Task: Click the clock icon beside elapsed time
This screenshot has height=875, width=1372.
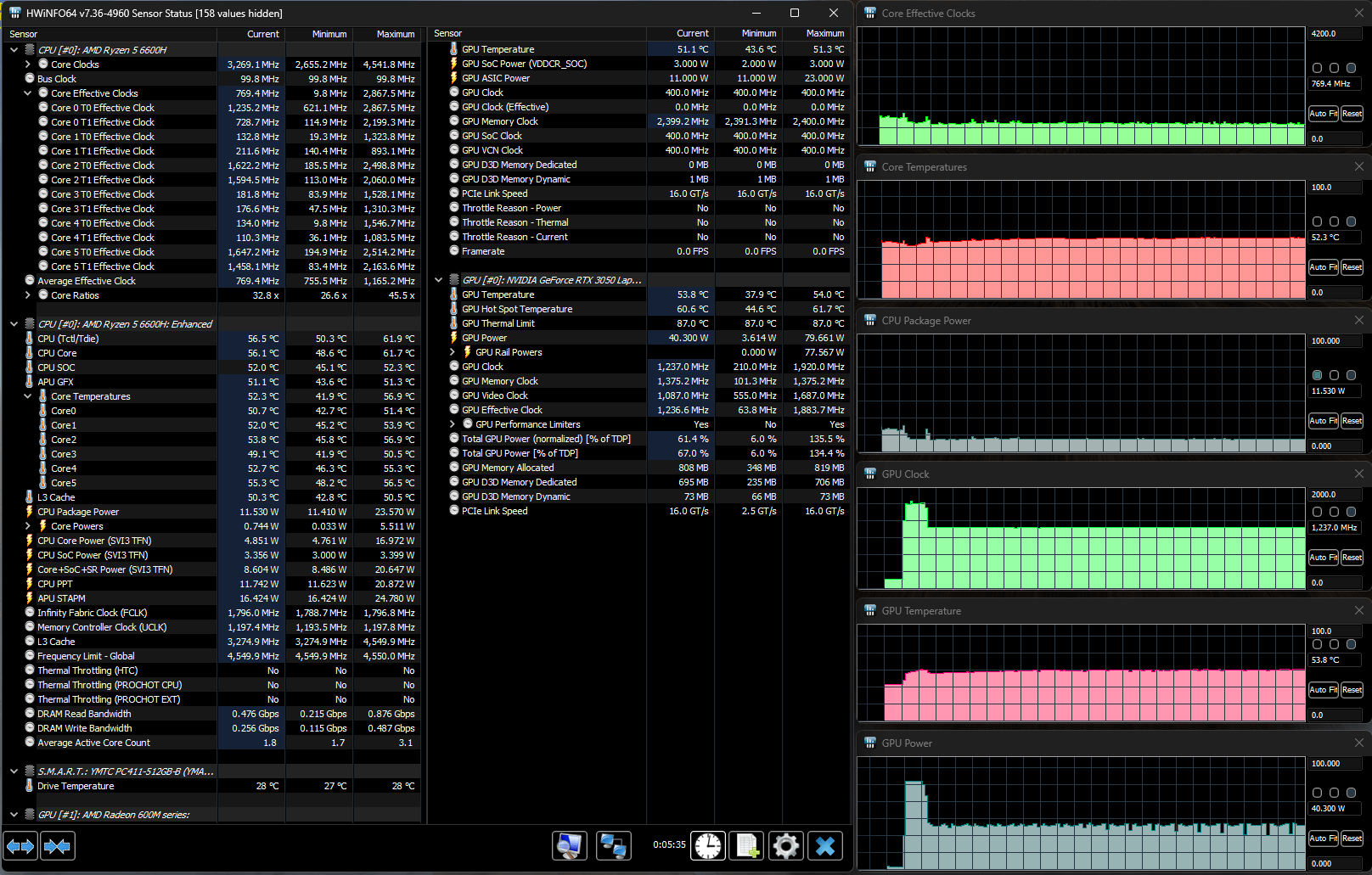Action: [708, 845]
